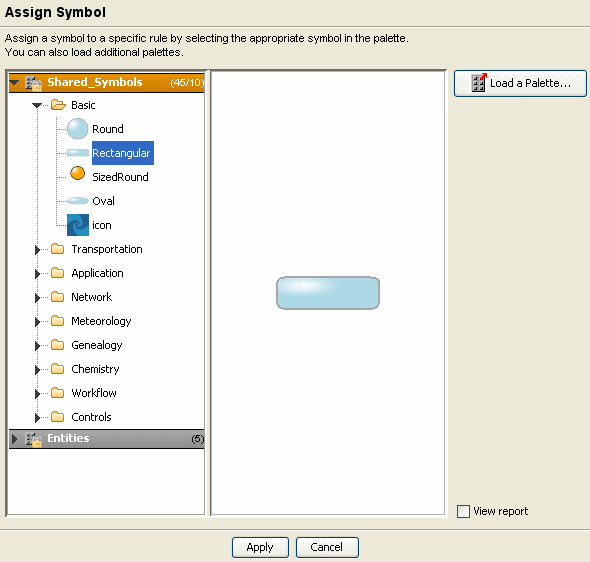Expand the Entities palette section
590x562 pixels.
[x=14, y=439]
